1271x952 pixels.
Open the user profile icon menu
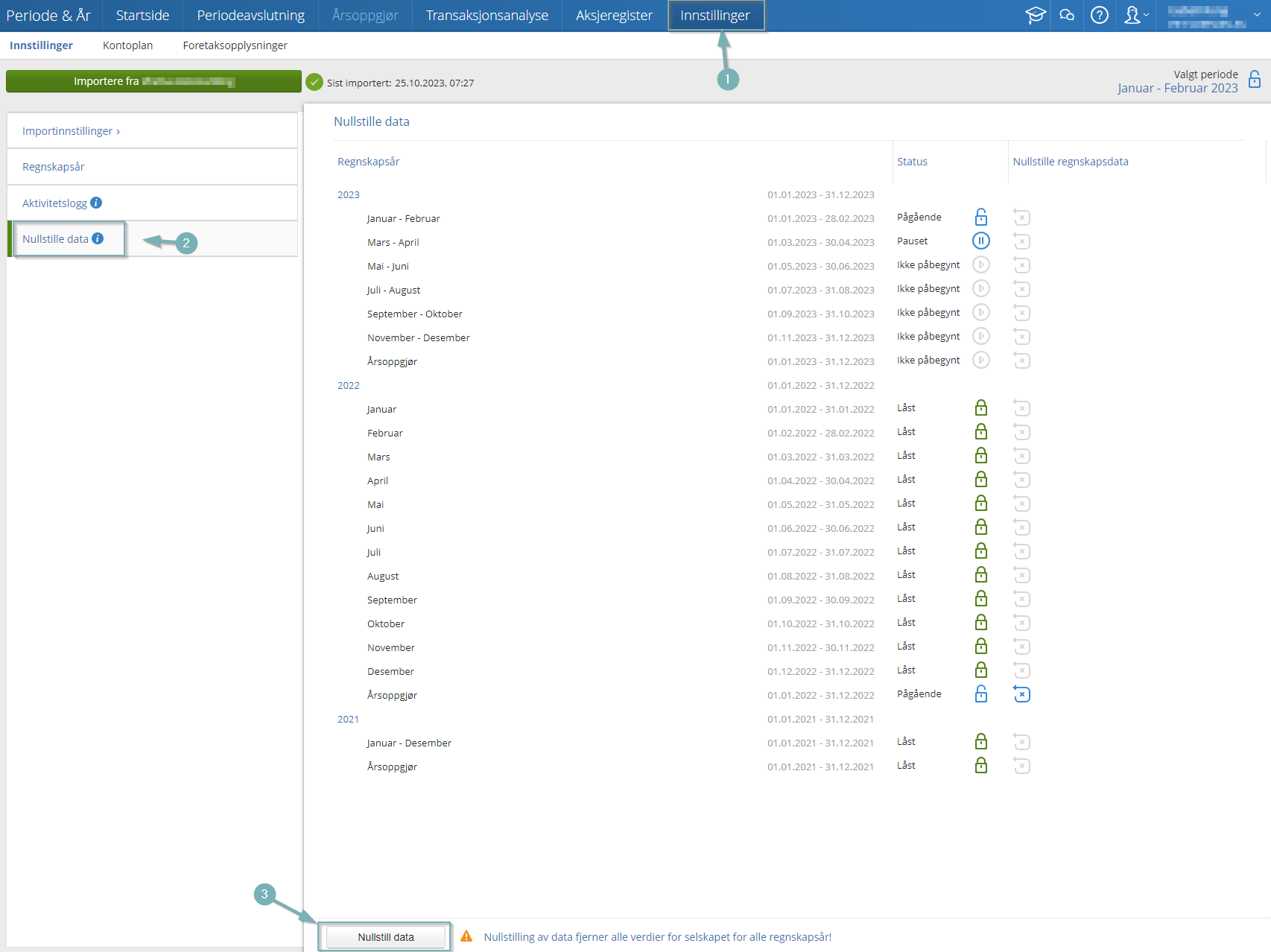coord(1135,15)
